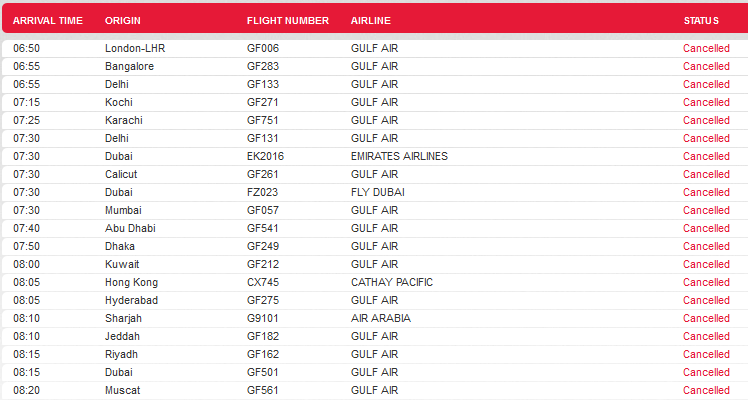The image size is (748, 400).
Task: Click CATHAY PACIFIC airline name
Action: click(x=392, y=282)
